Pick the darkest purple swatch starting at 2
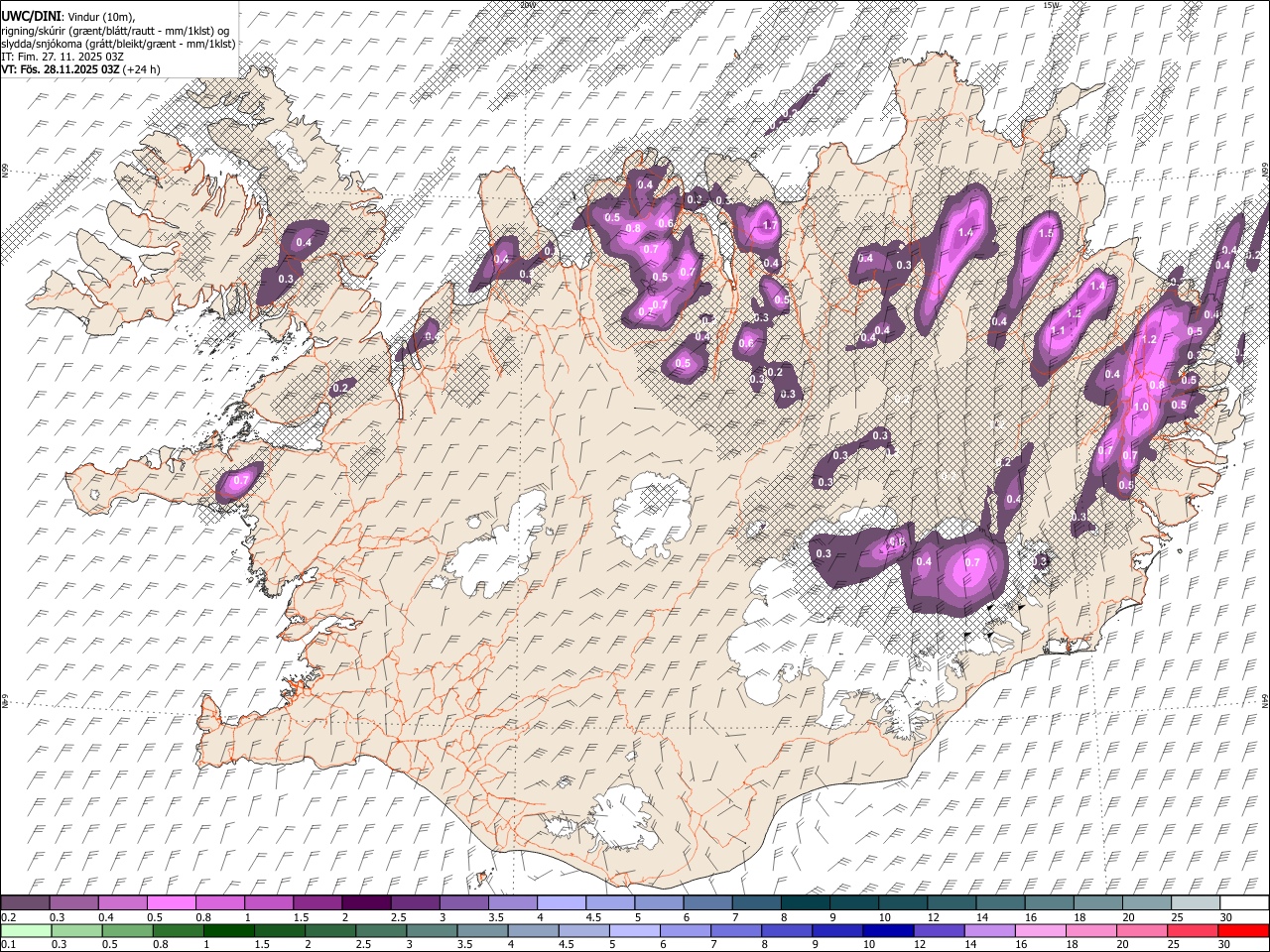 [365, 903]
